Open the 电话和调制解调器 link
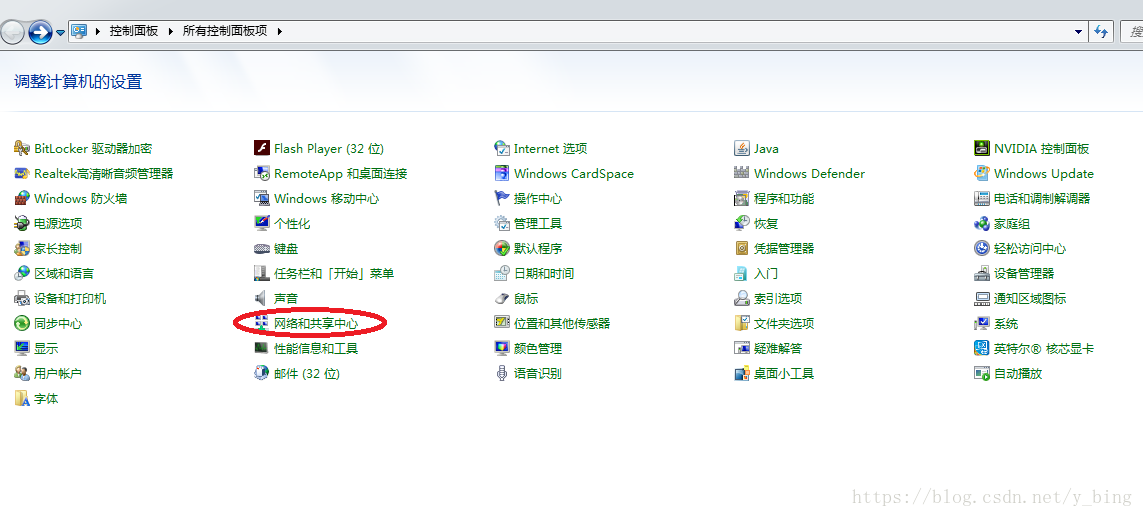Screen dimensions: 1143x517 pos(1042,198)
